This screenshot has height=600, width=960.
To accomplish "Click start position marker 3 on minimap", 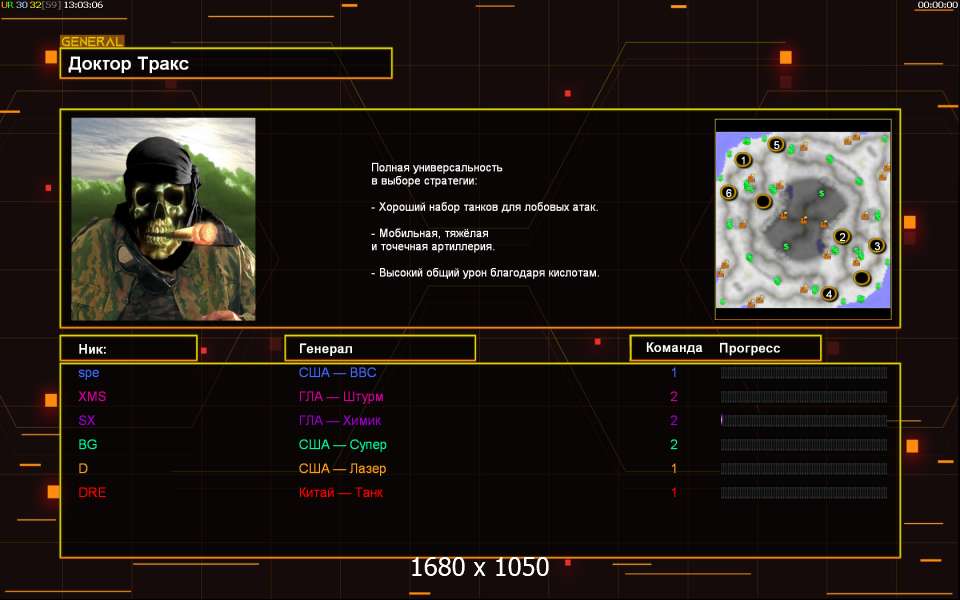I will [877, 246].
